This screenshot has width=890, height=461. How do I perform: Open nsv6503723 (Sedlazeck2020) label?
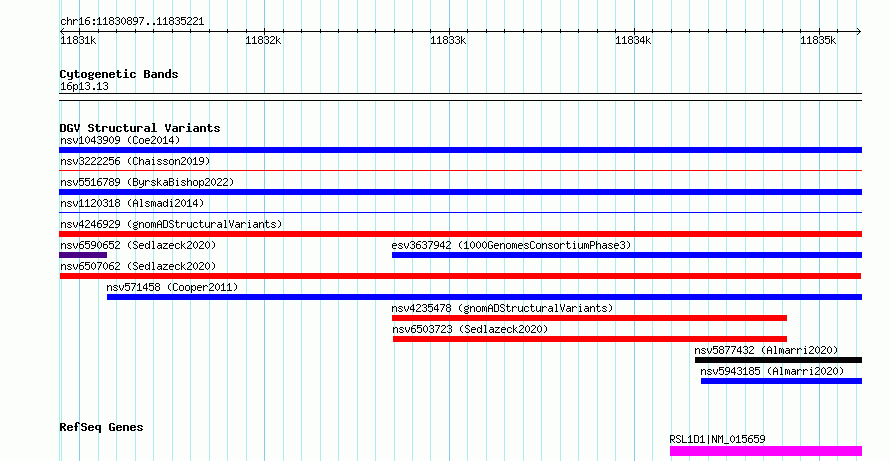(x=470, y=329)
